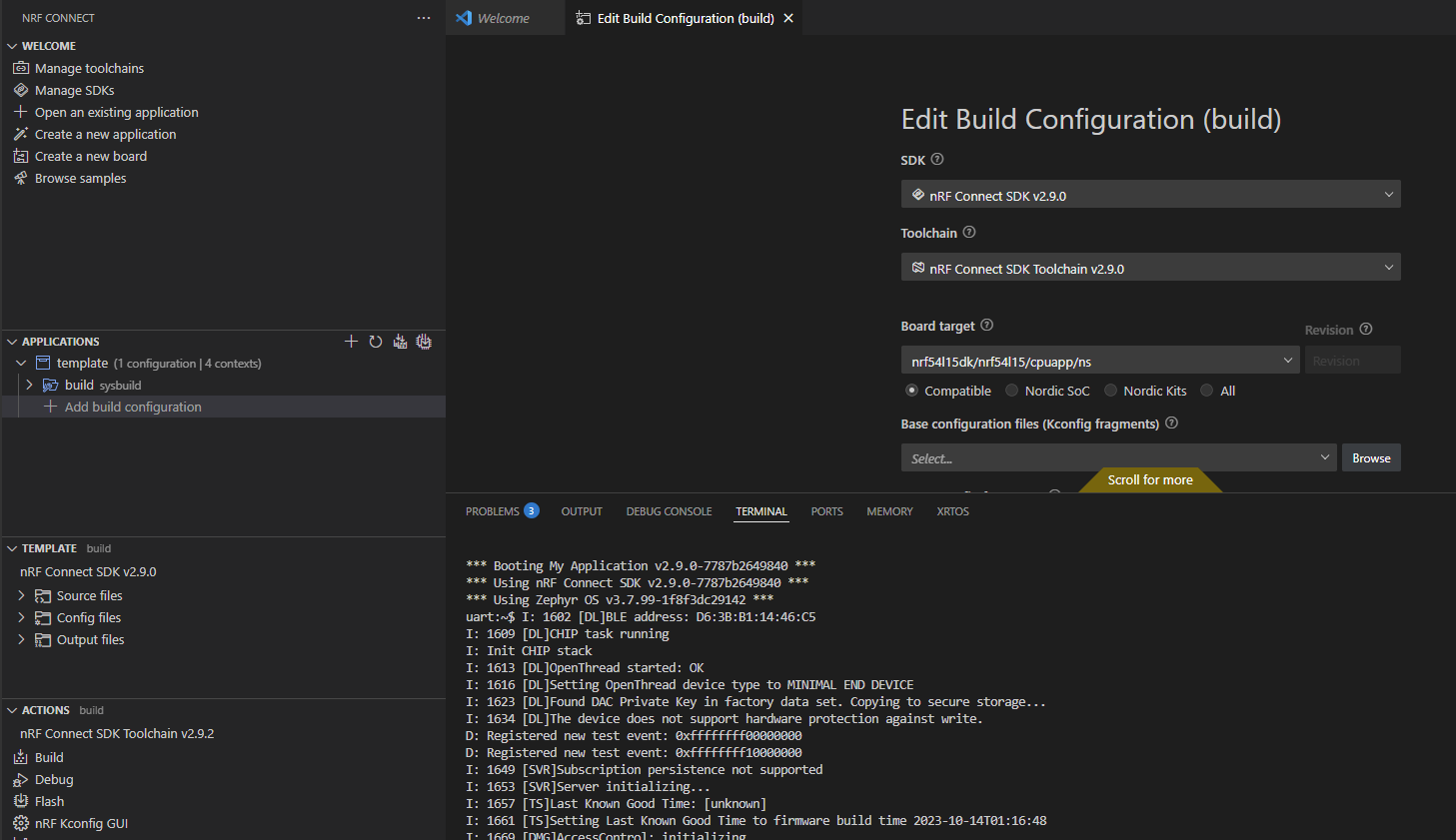Open the MEMORY panel tab

(889, 511)
